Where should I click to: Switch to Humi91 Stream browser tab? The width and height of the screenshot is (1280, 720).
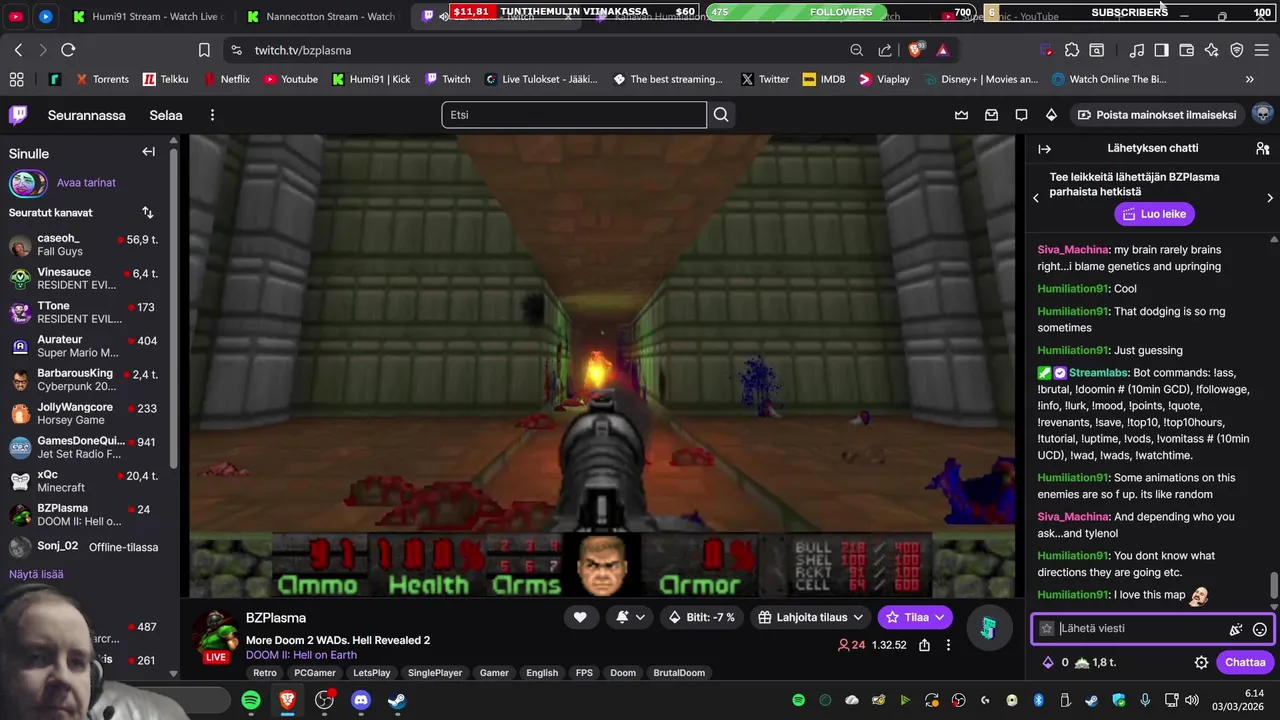point(147,16)
